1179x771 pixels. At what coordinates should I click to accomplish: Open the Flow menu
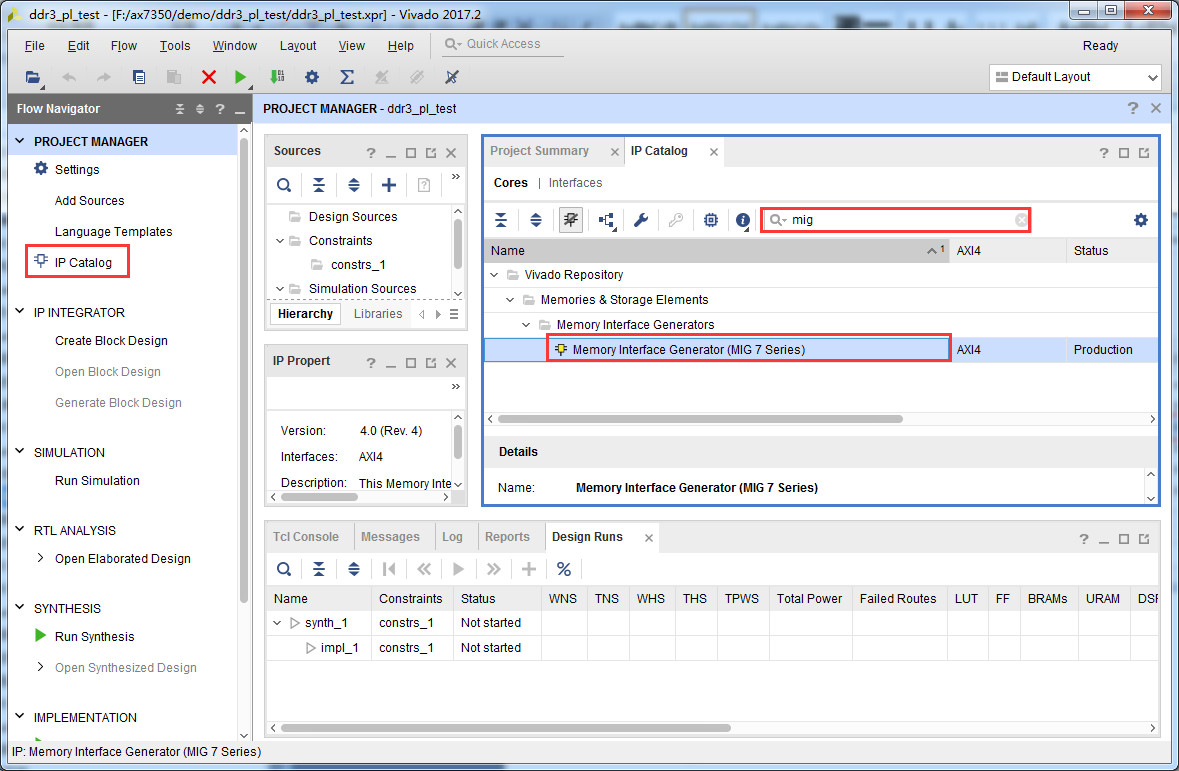(123, 46)
